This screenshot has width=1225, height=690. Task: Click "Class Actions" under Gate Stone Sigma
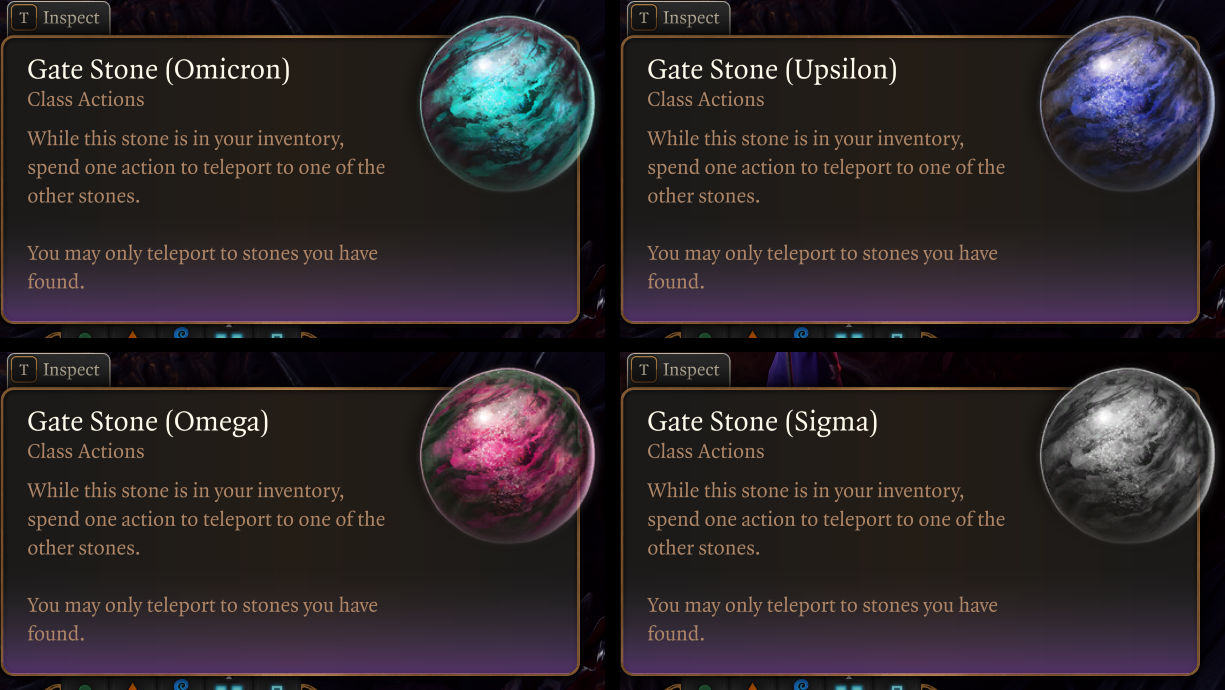(x=706, y=452)
